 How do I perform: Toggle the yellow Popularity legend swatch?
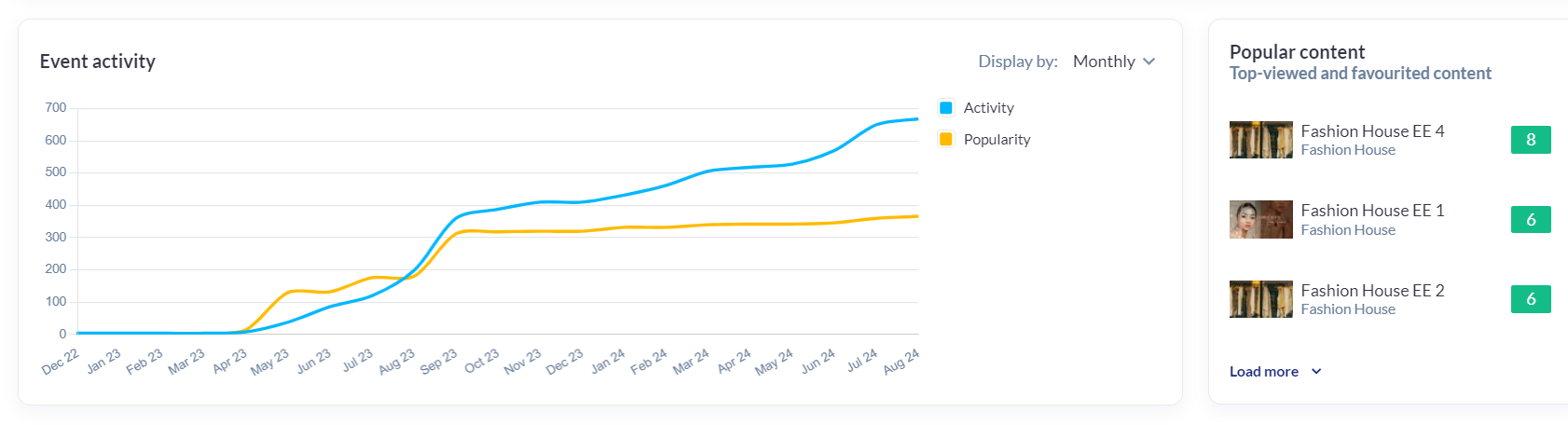(x=946, y=140)
